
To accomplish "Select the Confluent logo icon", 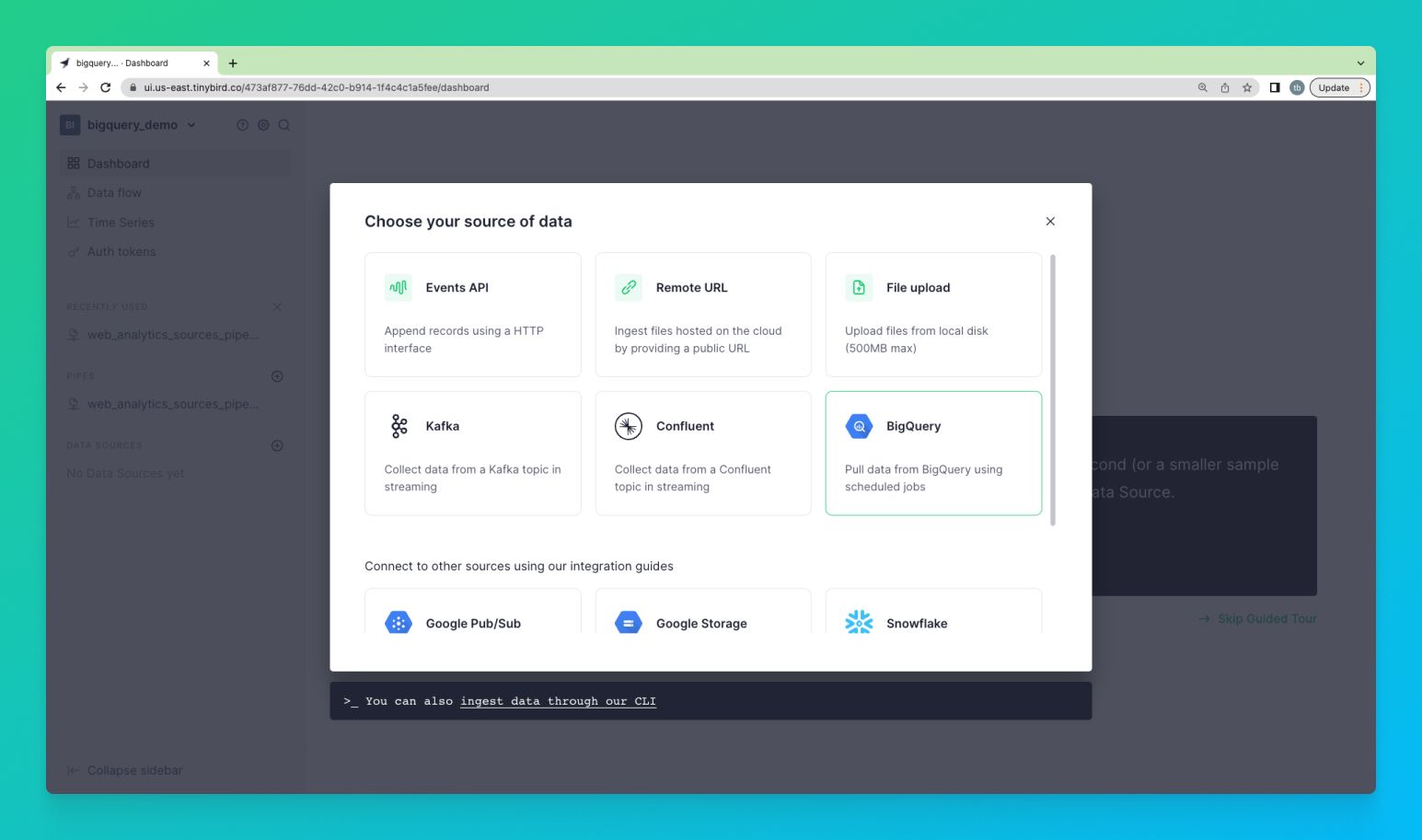I will click(629, 426).
